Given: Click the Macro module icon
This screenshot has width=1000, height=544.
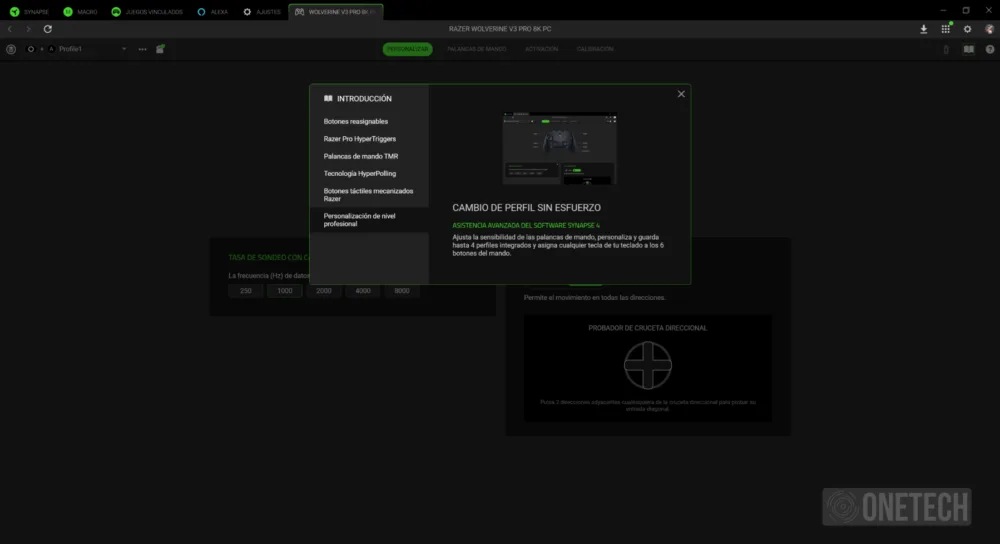Looking at the screenshot, I should click(68, 11).
